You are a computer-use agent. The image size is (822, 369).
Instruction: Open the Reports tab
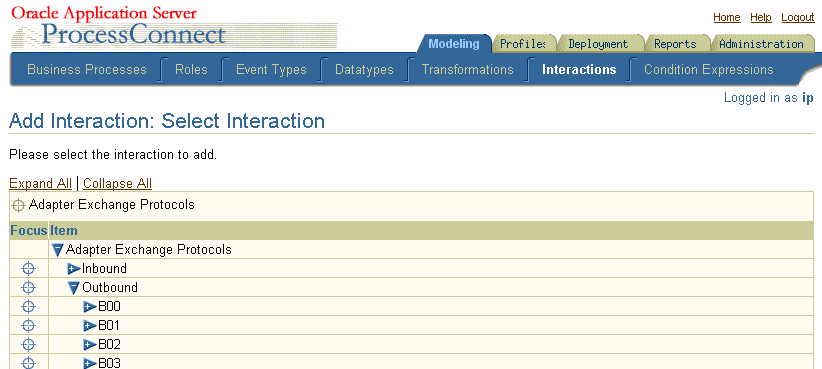point(675,44)
